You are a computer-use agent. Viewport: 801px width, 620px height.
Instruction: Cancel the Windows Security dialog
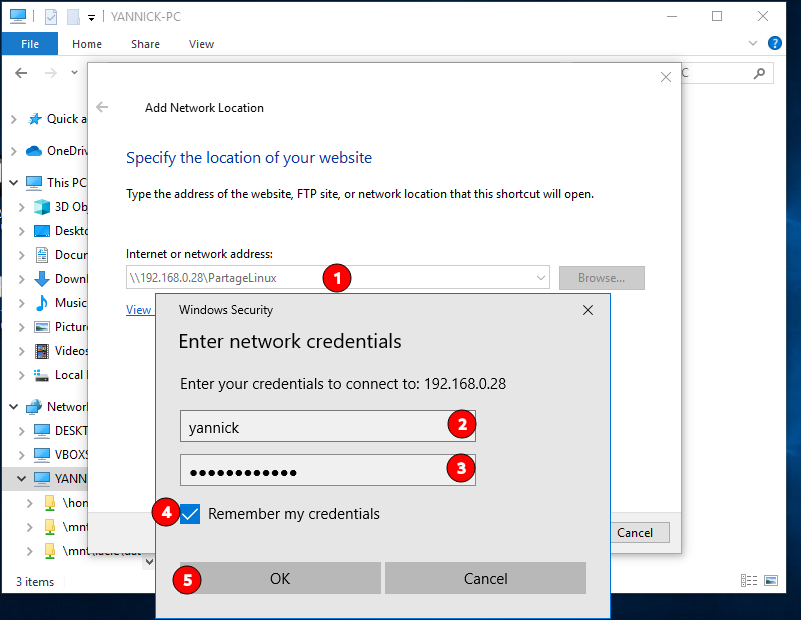tap(485, 578)
